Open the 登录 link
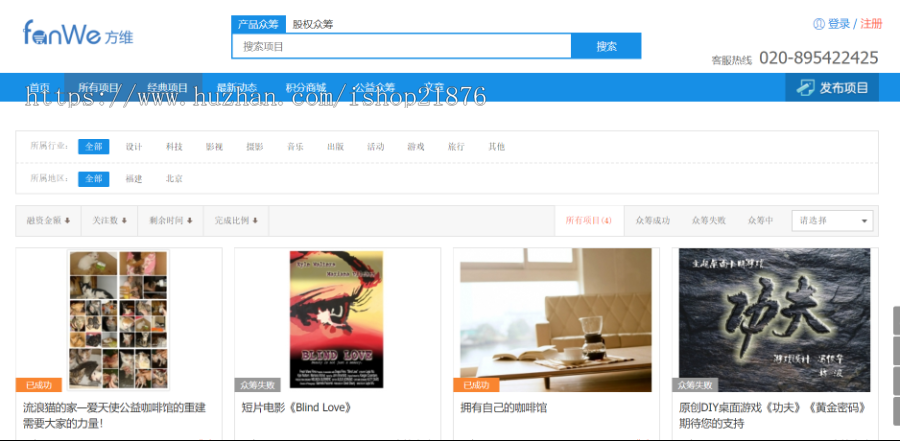 click(x=839, y=24)
